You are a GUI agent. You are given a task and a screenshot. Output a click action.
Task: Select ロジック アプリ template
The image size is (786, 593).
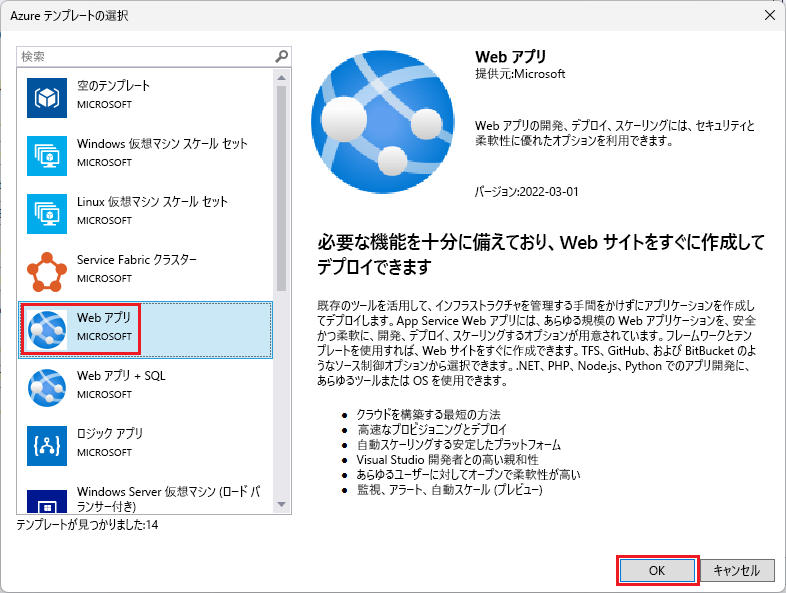tap(145, 446)
